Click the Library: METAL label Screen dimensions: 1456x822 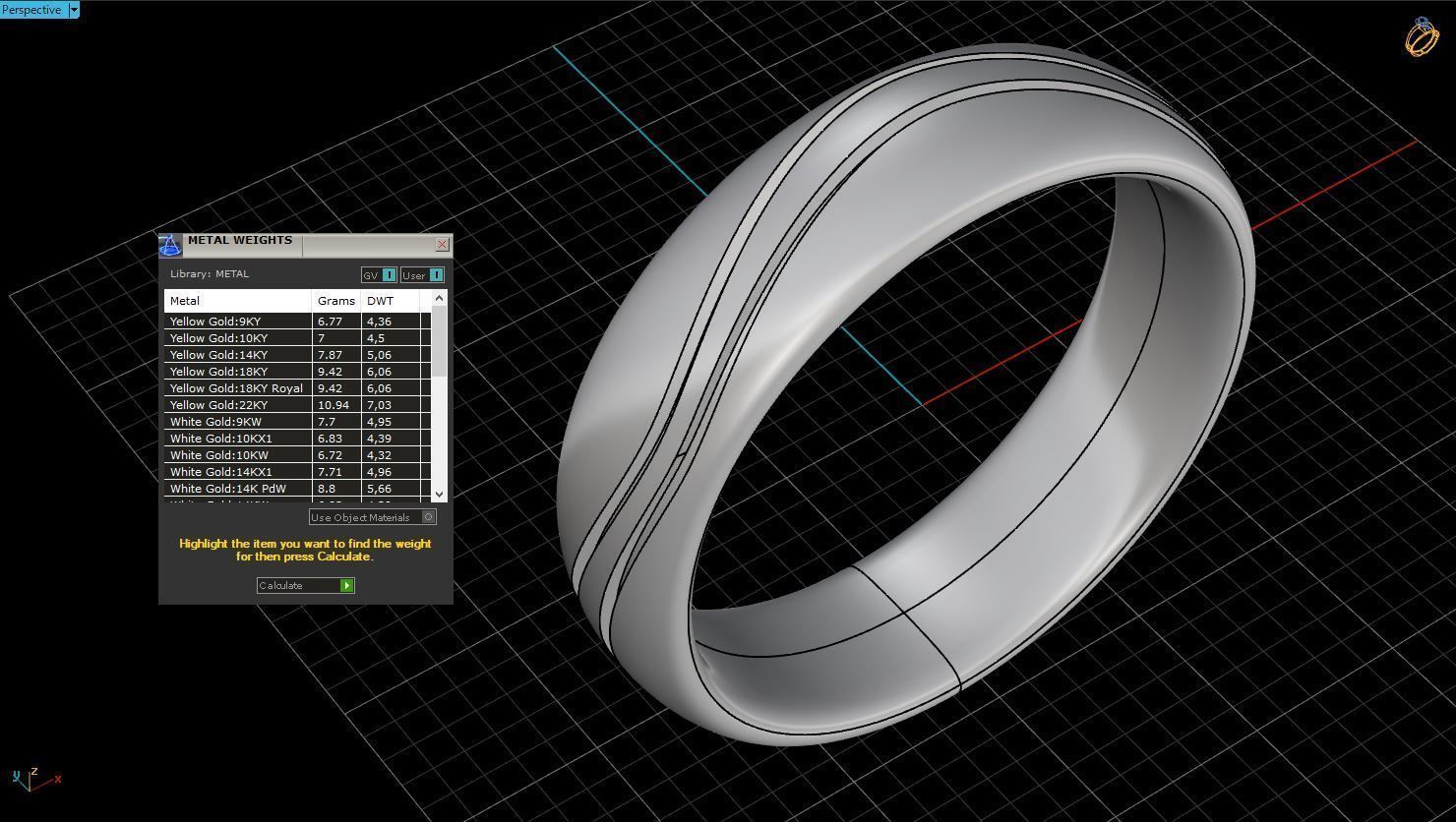tap(210, 274)
